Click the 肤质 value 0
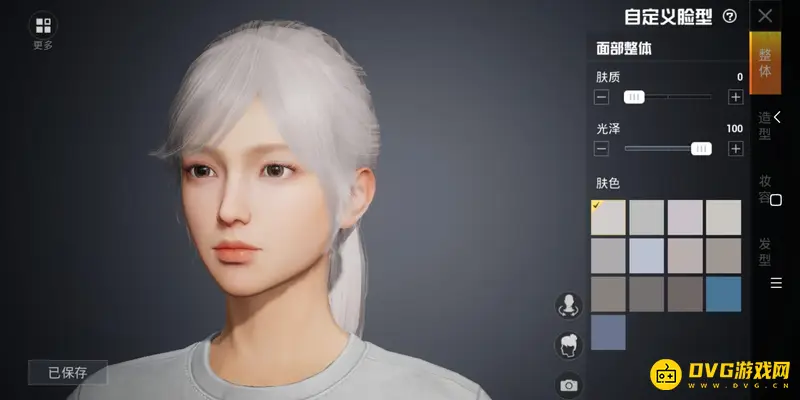This screenshot has height=400, width=800. (740, 78)
